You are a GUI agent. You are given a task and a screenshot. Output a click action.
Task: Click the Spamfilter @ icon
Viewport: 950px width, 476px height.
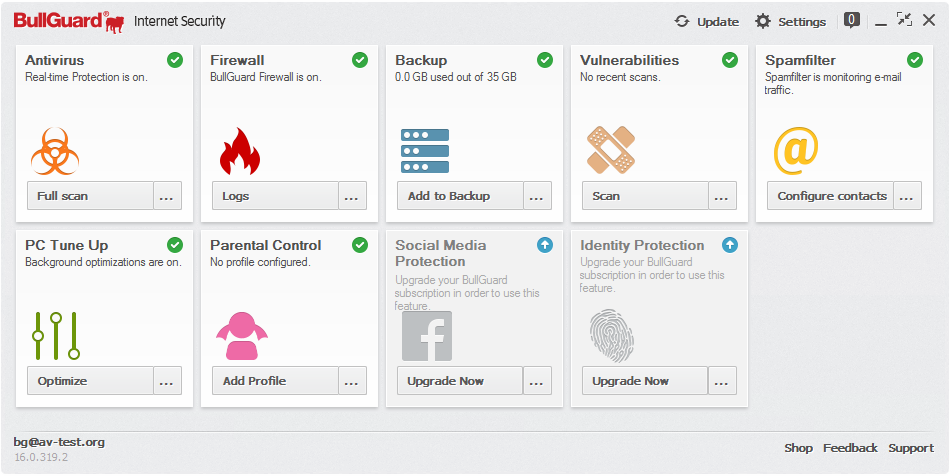796,150
